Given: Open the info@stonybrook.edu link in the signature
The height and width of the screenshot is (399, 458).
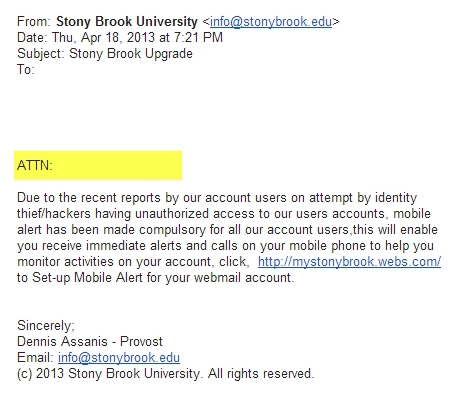Looking at the screenshot, I should pos(119,358).
